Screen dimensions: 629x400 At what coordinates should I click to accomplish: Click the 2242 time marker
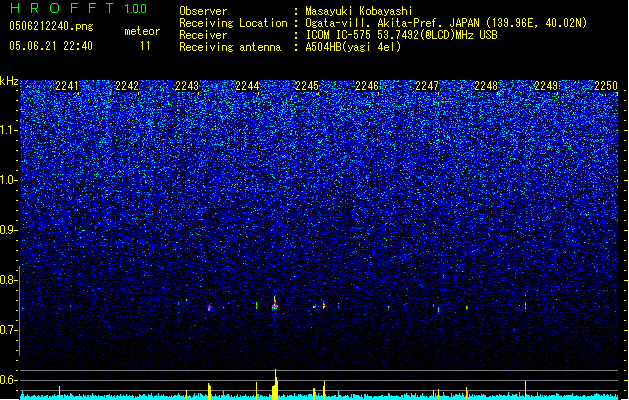(x=127, y=86)
